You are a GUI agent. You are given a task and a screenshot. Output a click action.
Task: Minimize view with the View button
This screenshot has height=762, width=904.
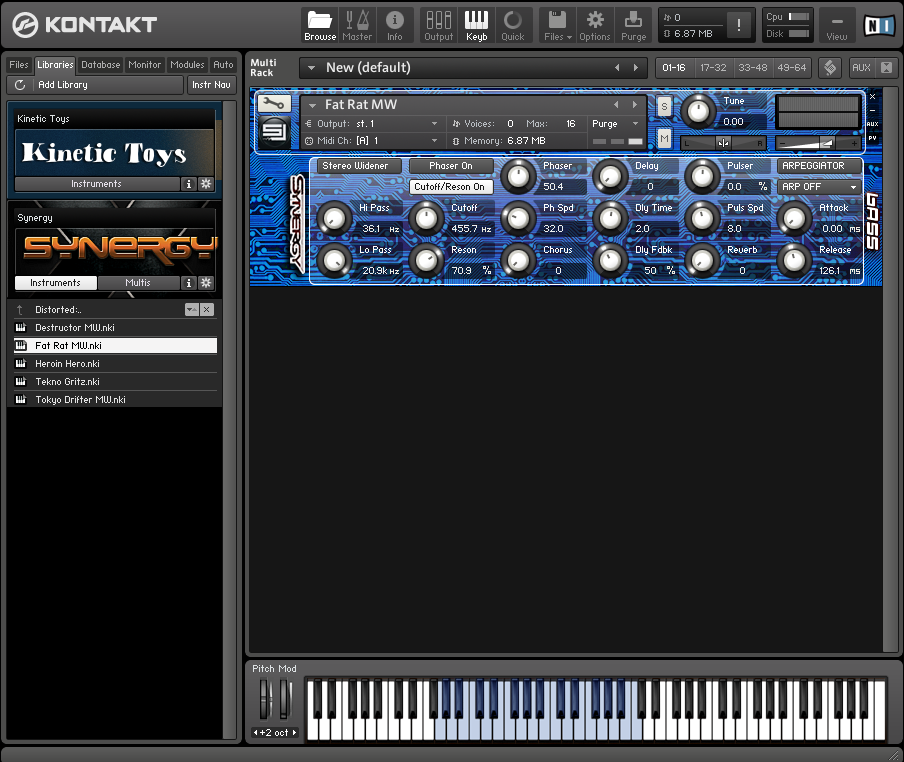837,25
